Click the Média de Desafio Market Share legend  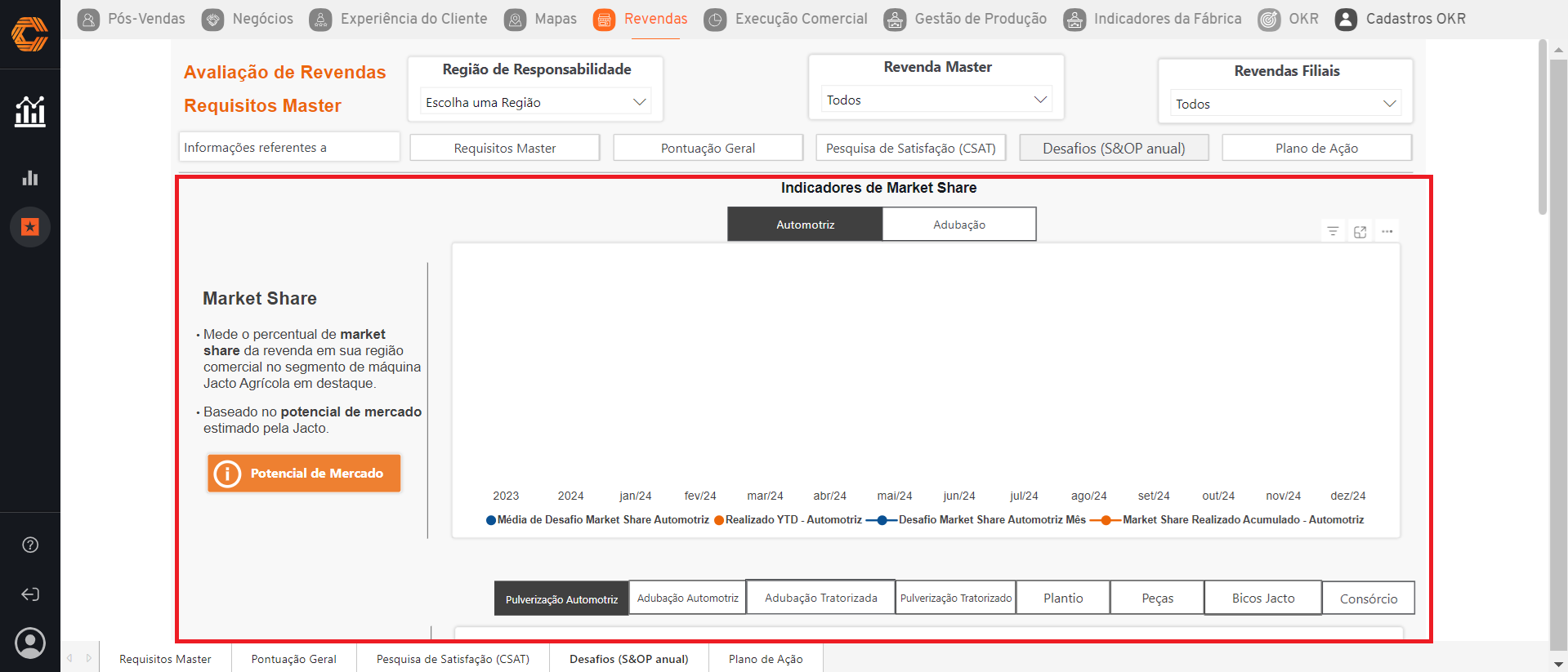pos(598,519)
